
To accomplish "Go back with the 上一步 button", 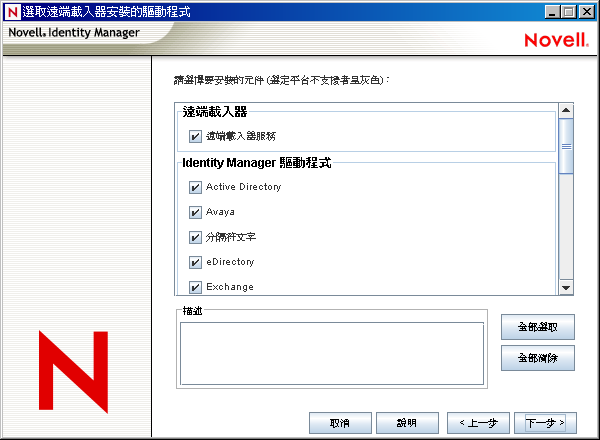I will 478,423.
